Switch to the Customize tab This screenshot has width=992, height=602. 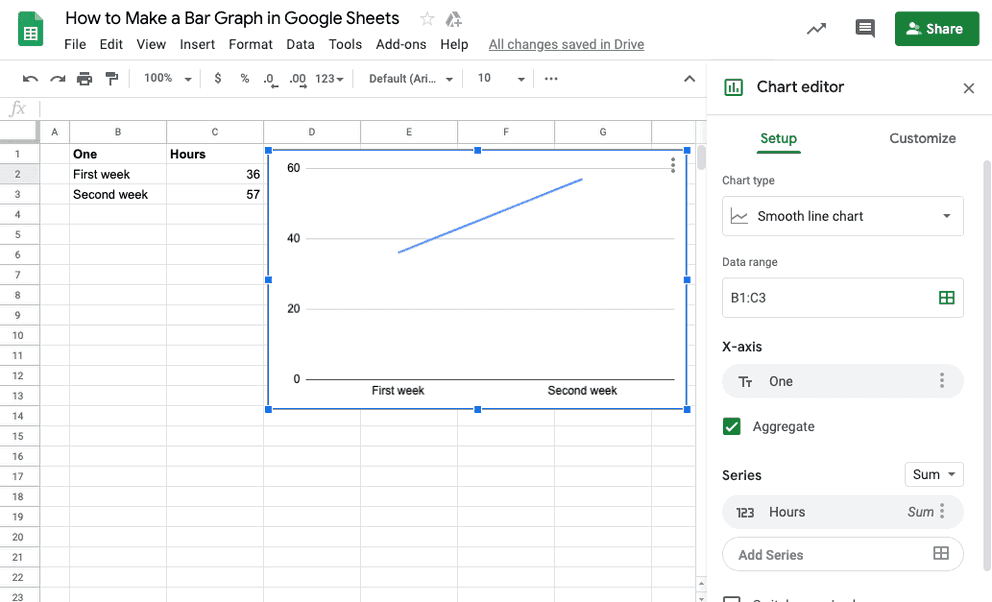(922, 138)
